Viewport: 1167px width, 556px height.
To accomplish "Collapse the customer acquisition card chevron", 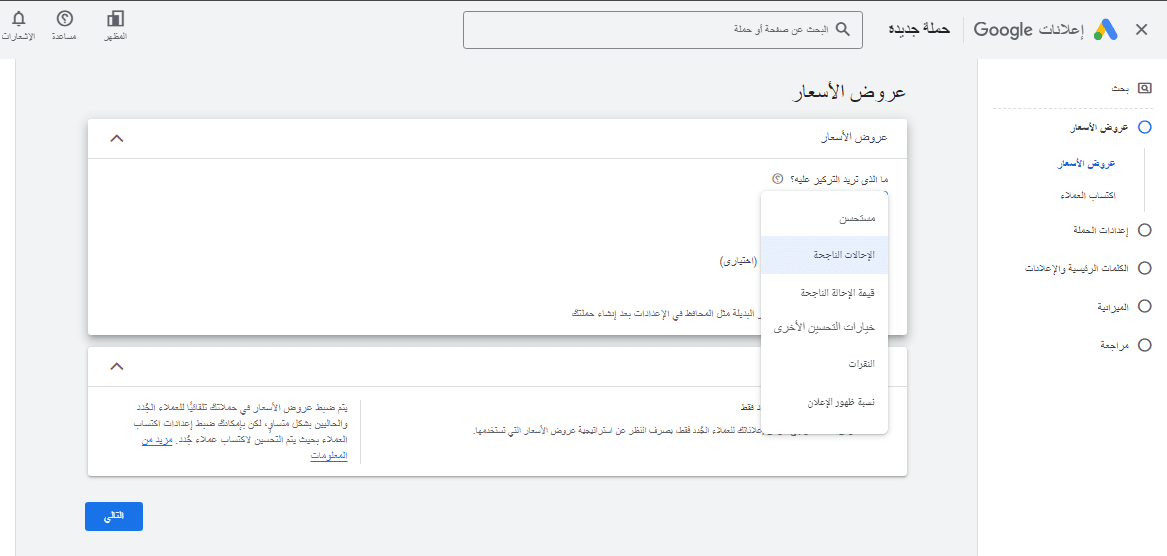I will point(117,366).
